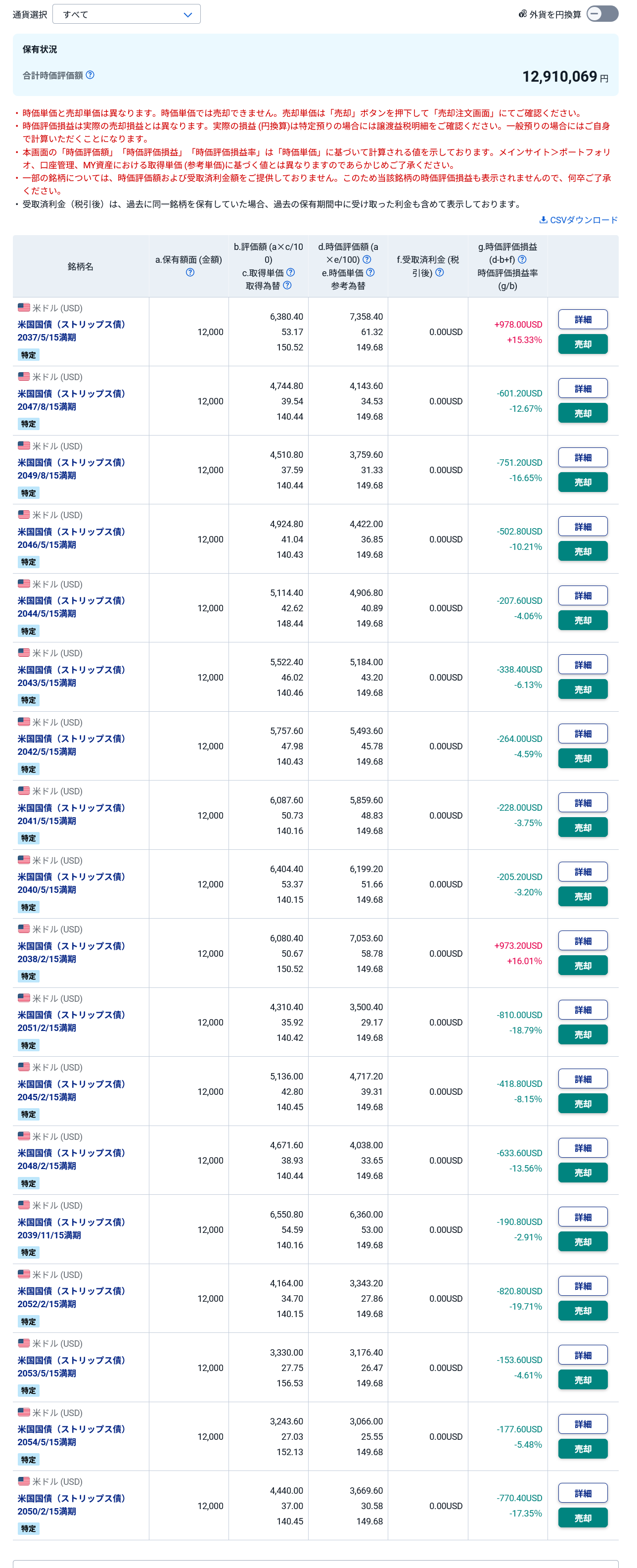Open 詳細 for the 2044/5/15 bond
Screen dimensions: 637x1568
click(x=582, y=596)
